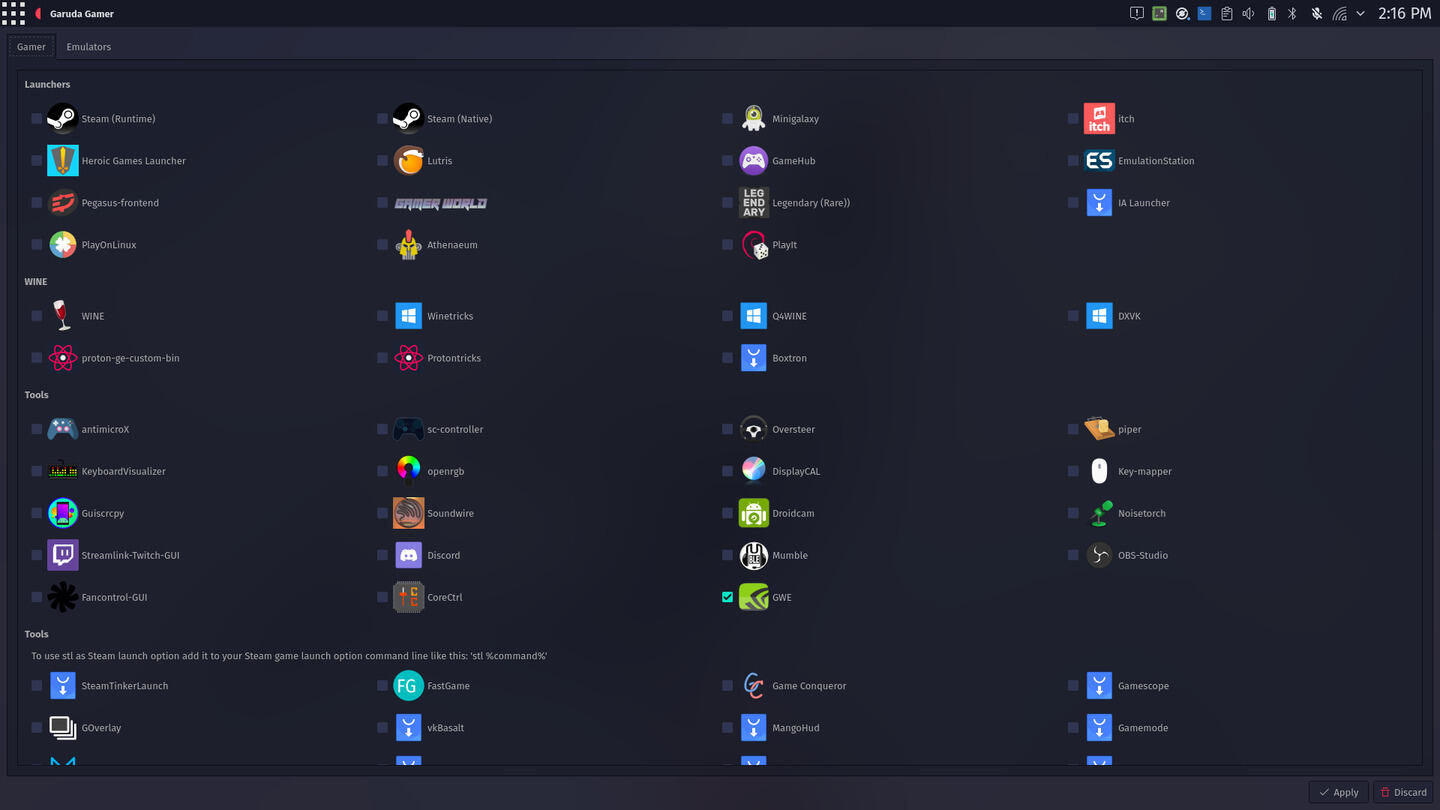The height and width of the screenshot is (810, 1440).
Task: Open the Bluetooth tray icon
Action: pos(1292,14)
